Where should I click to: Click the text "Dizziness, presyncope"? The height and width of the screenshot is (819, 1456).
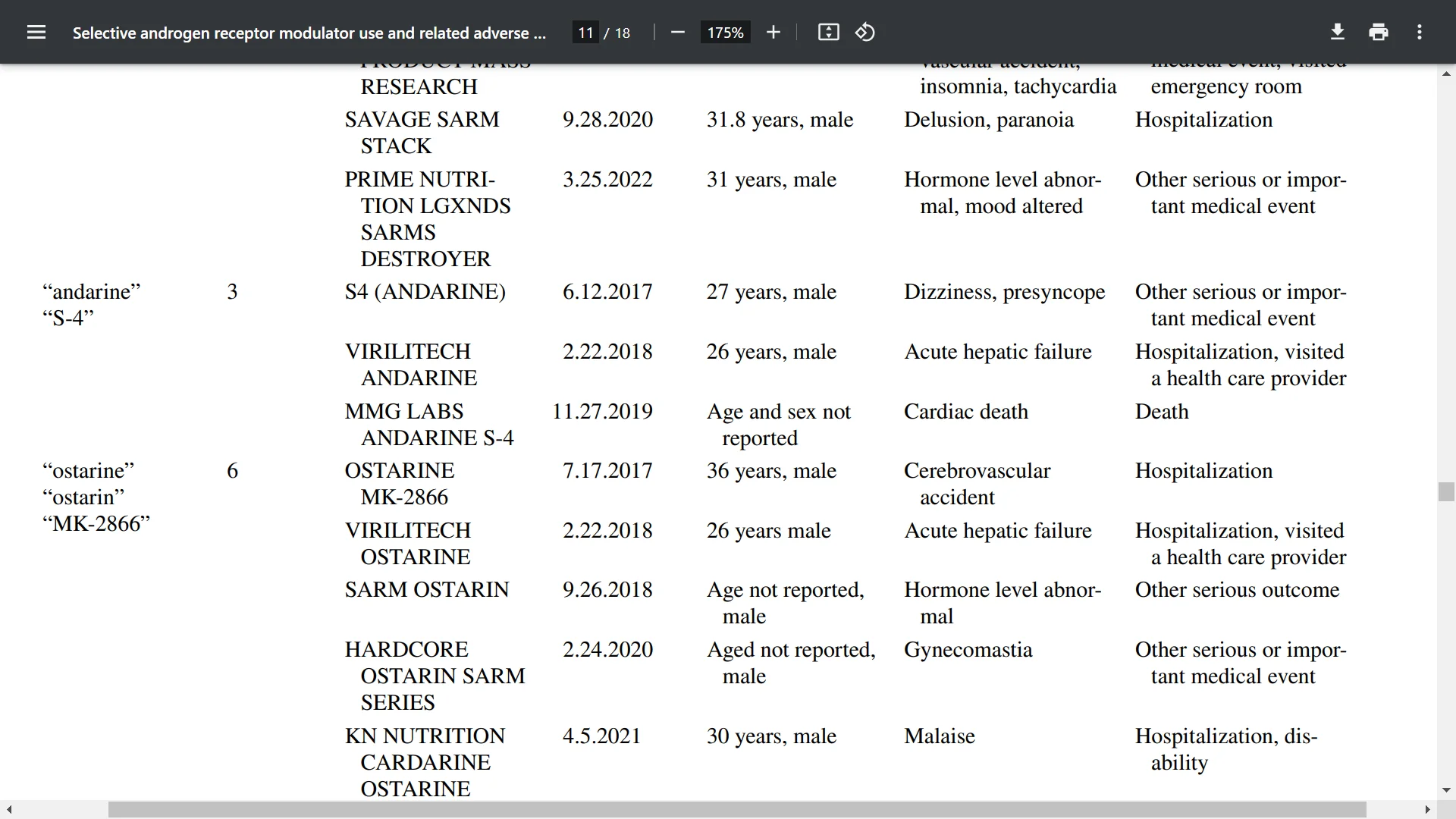pos(1005,292)
